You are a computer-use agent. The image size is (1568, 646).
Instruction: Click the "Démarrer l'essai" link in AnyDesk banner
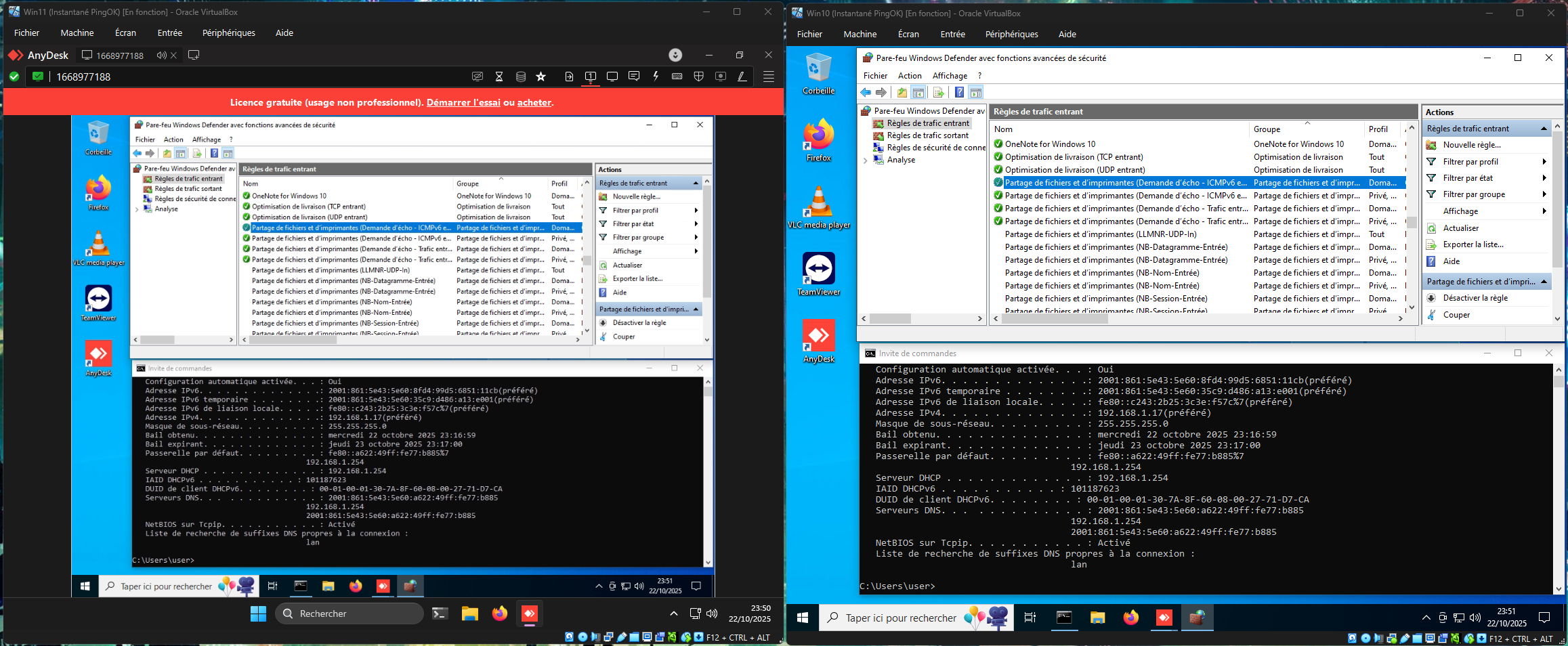[x=463, y=102]
